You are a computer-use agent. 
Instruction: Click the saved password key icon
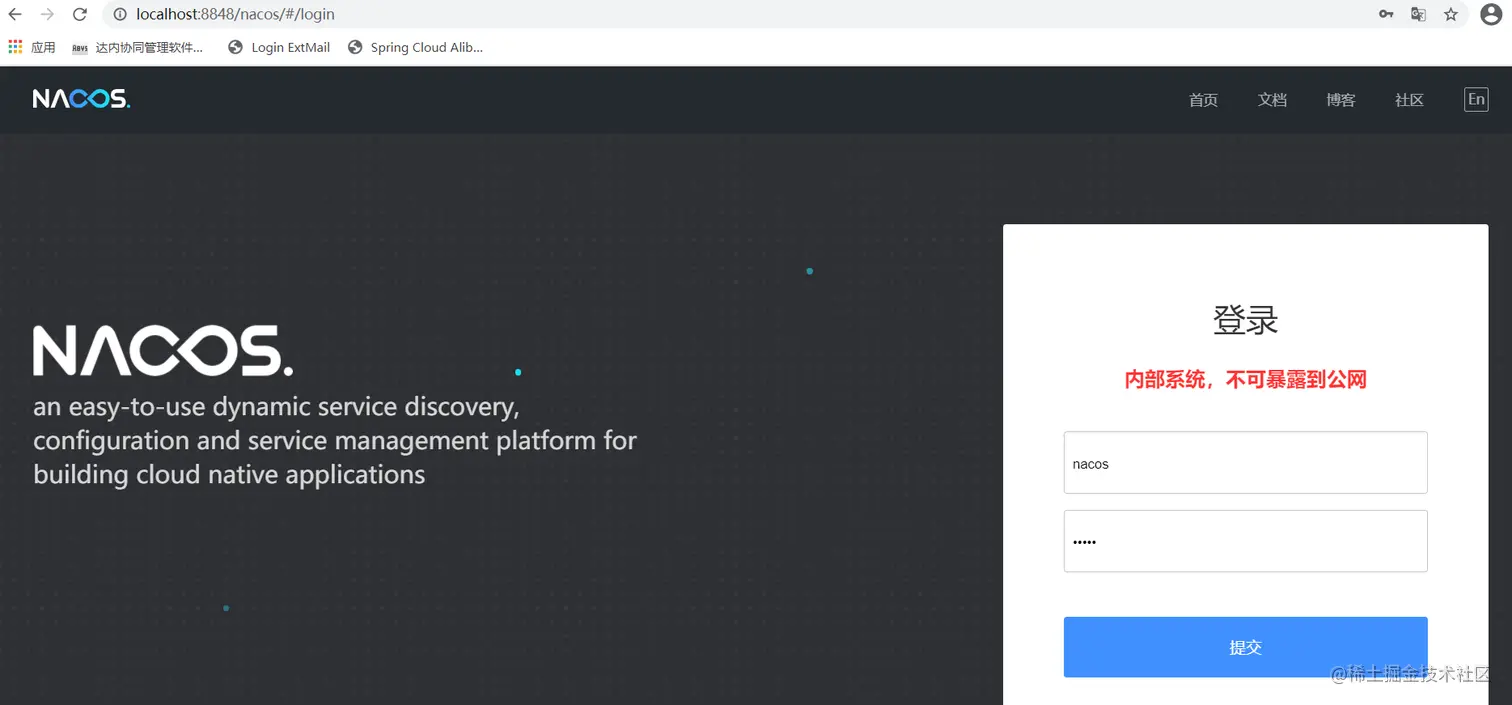1386,14
